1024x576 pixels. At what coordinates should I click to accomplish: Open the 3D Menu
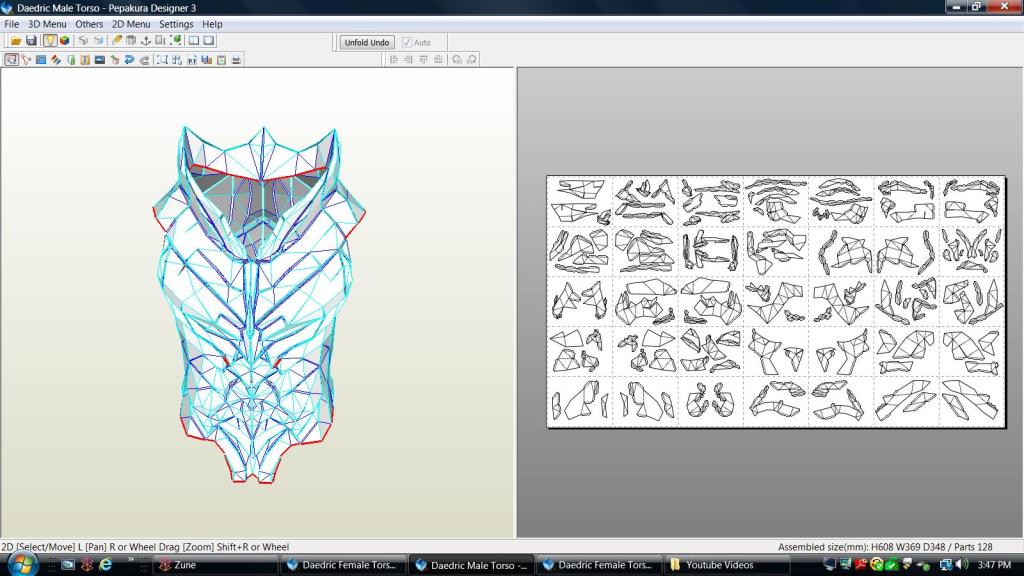[x=47, y=24]
